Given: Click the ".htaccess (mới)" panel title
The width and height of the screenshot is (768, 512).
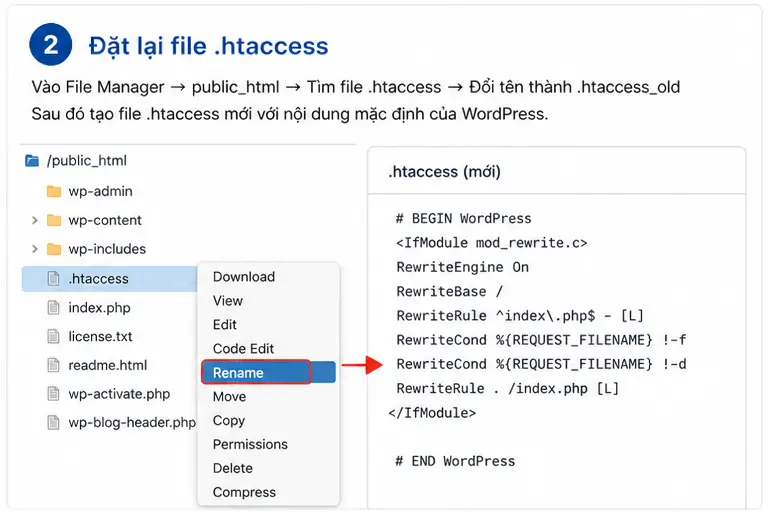Looking at the screenshot, I should click(x=445, y=172).
